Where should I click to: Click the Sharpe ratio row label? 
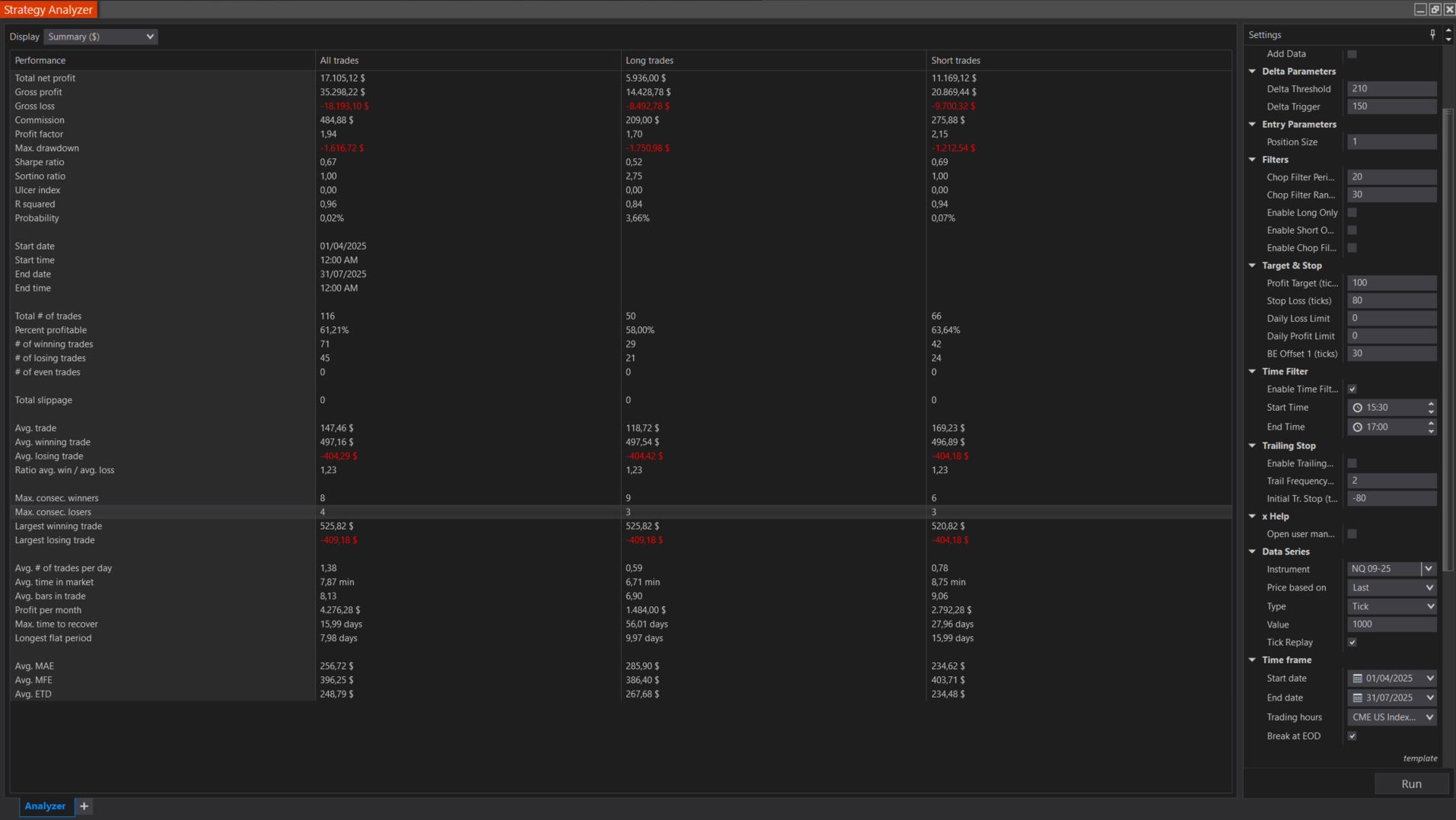pos(40,162)
